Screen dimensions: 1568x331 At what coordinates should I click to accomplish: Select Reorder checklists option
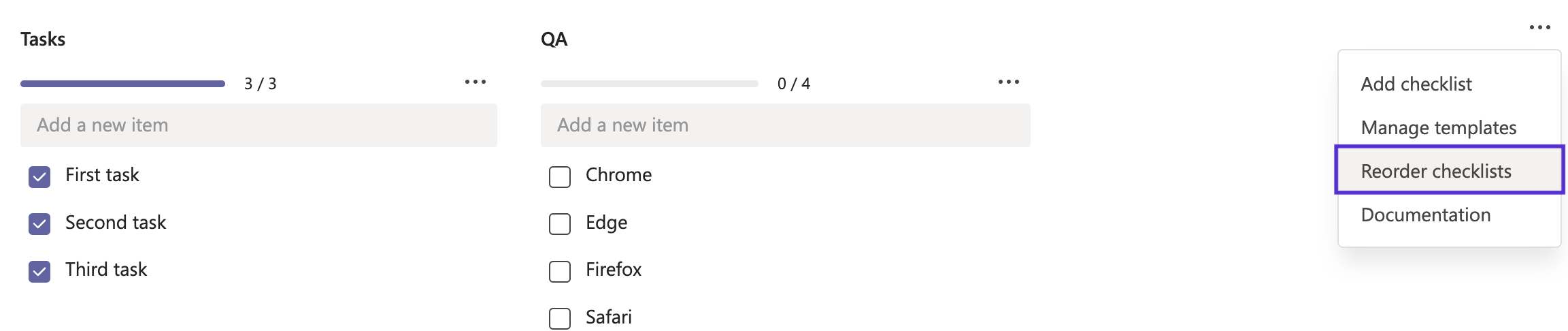pyautogui.click(x=1436, y=172)
